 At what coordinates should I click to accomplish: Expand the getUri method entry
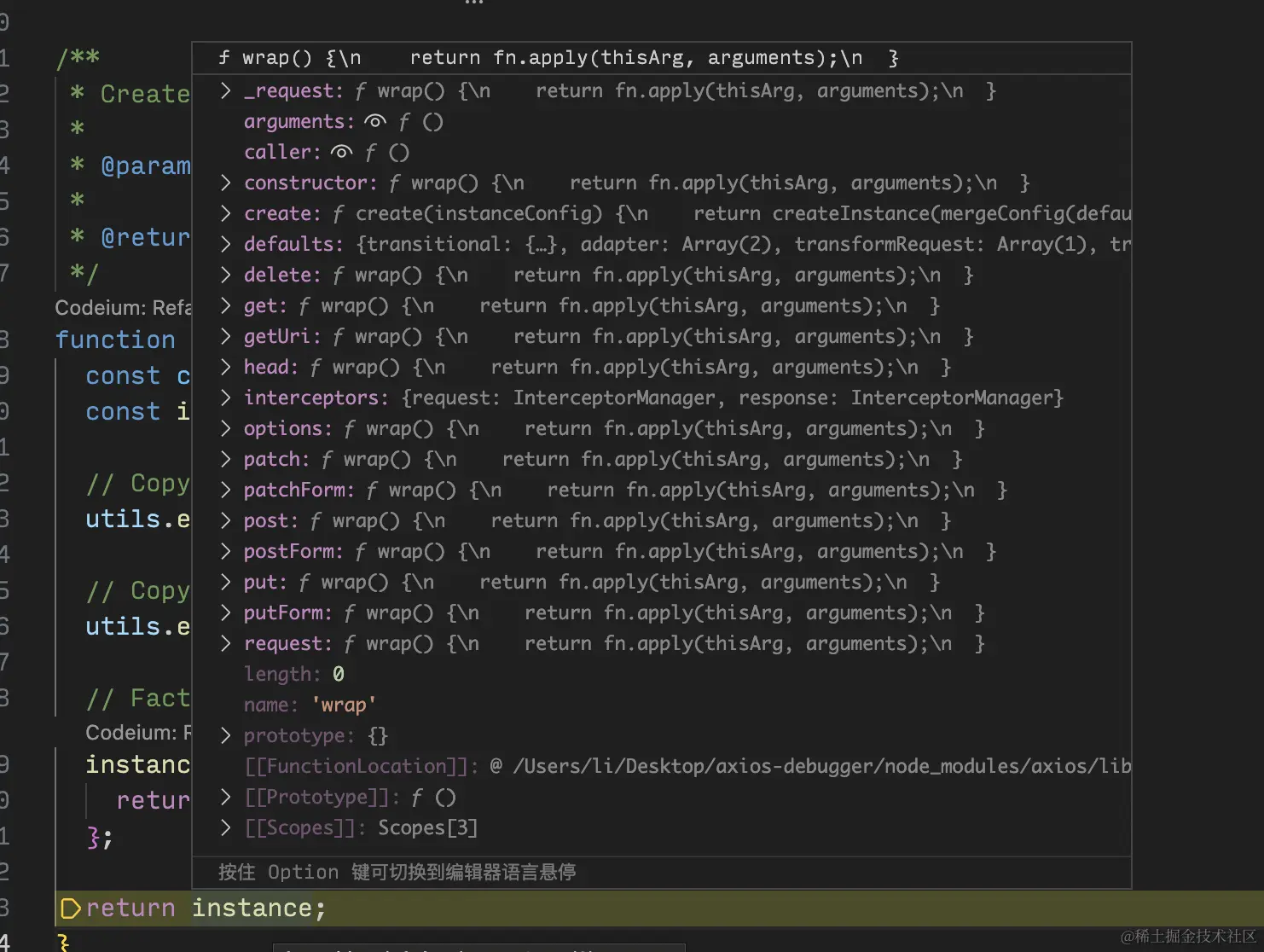click(x=225, y=337)
